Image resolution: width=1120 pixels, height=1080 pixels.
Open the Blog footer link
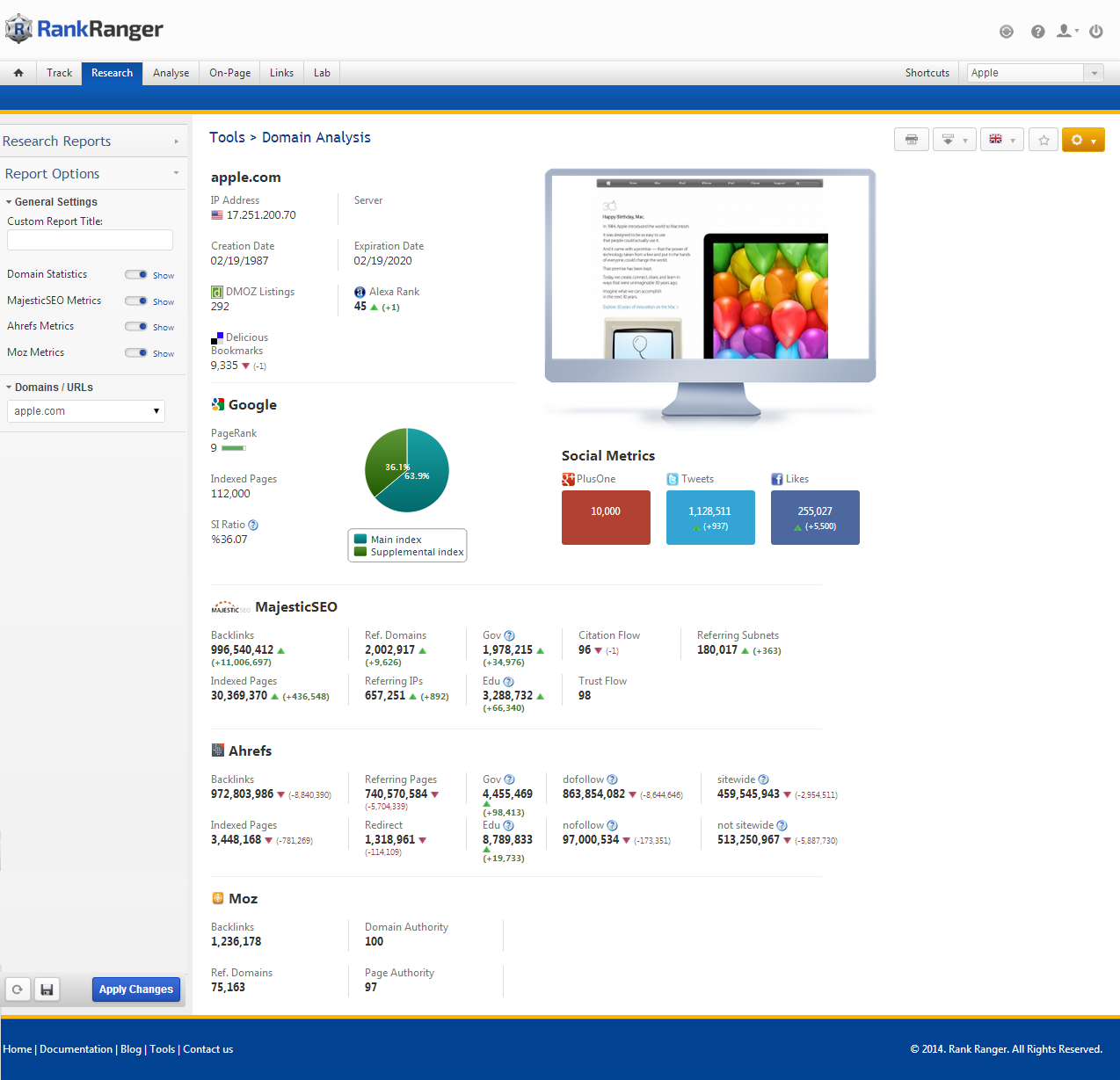click(x=131, y=1049)
